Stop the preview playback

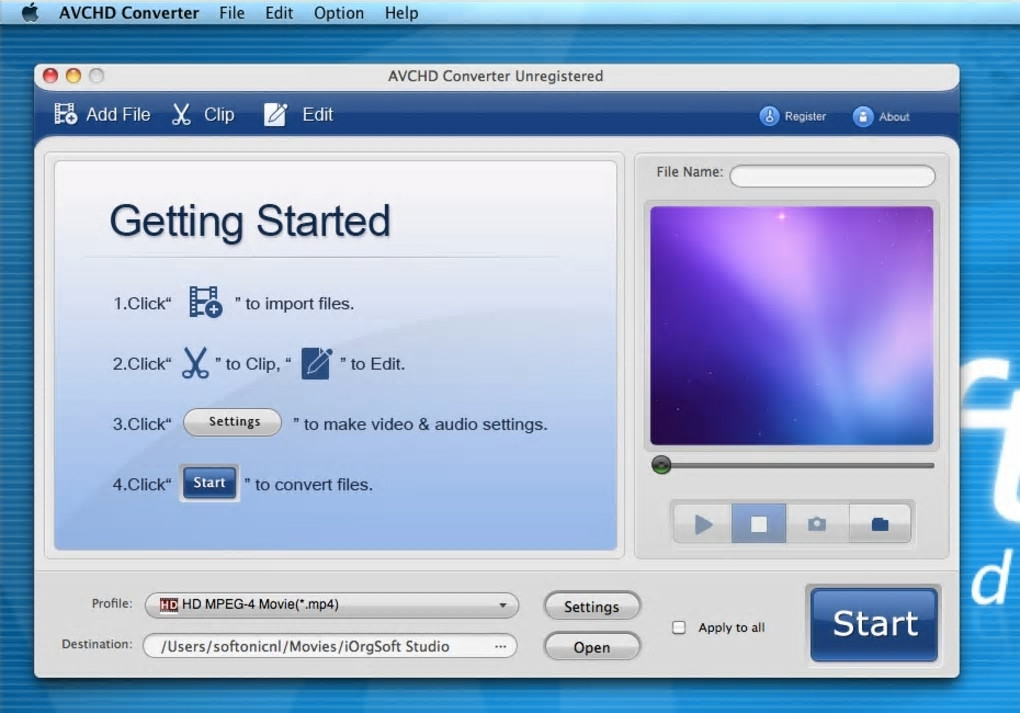pyautogui.click(x=758, y=524)
